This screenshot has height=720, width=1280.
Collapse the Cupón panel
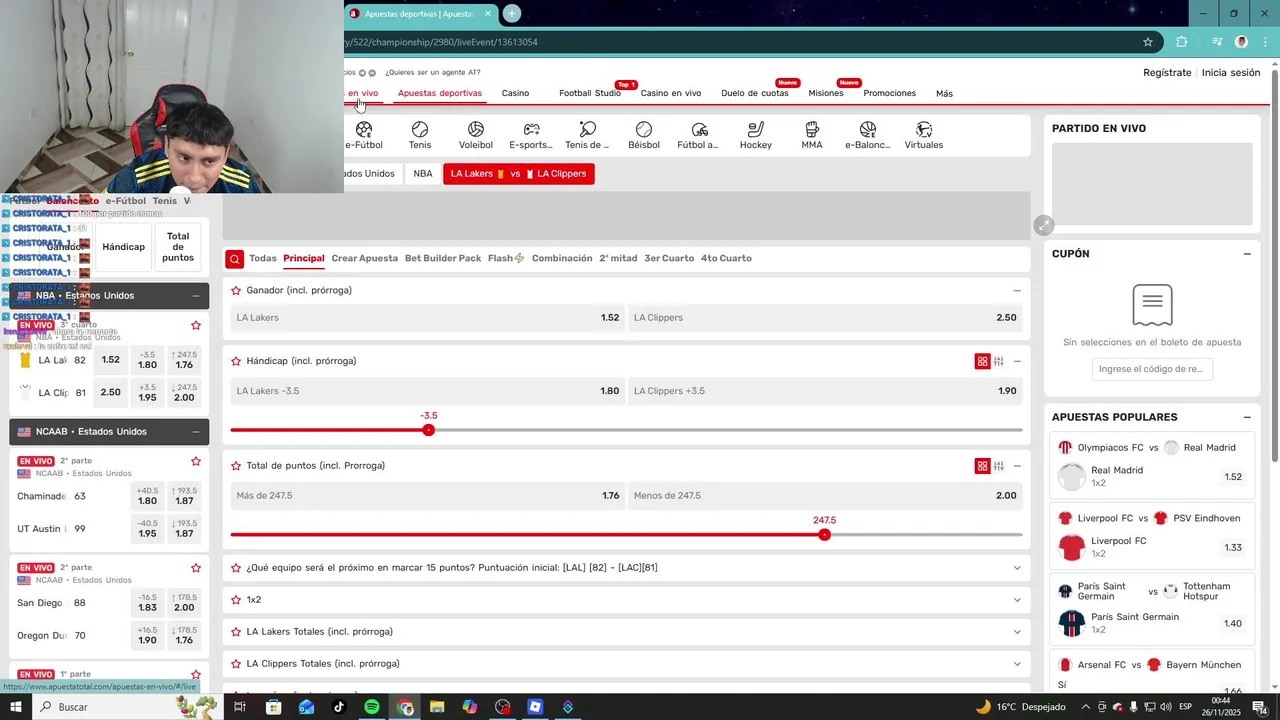tap(1247, 254)
